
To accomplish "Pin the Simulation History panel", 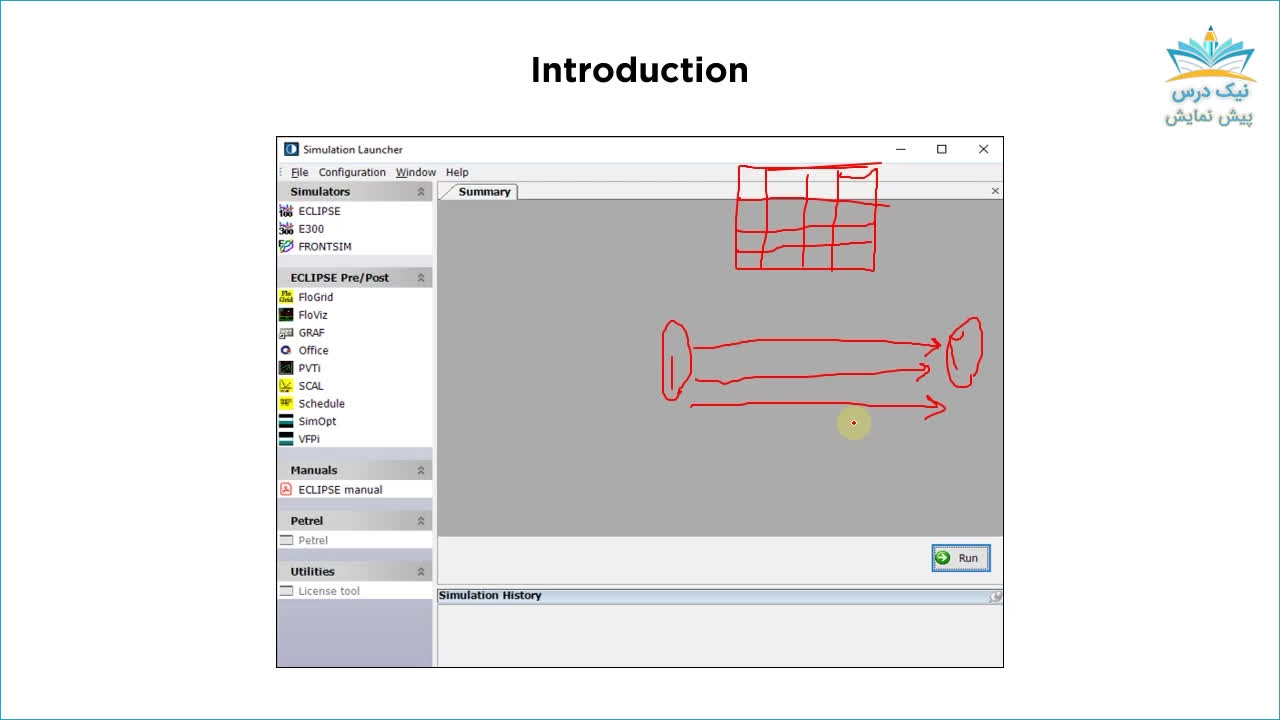I will [x=995, y=596].
